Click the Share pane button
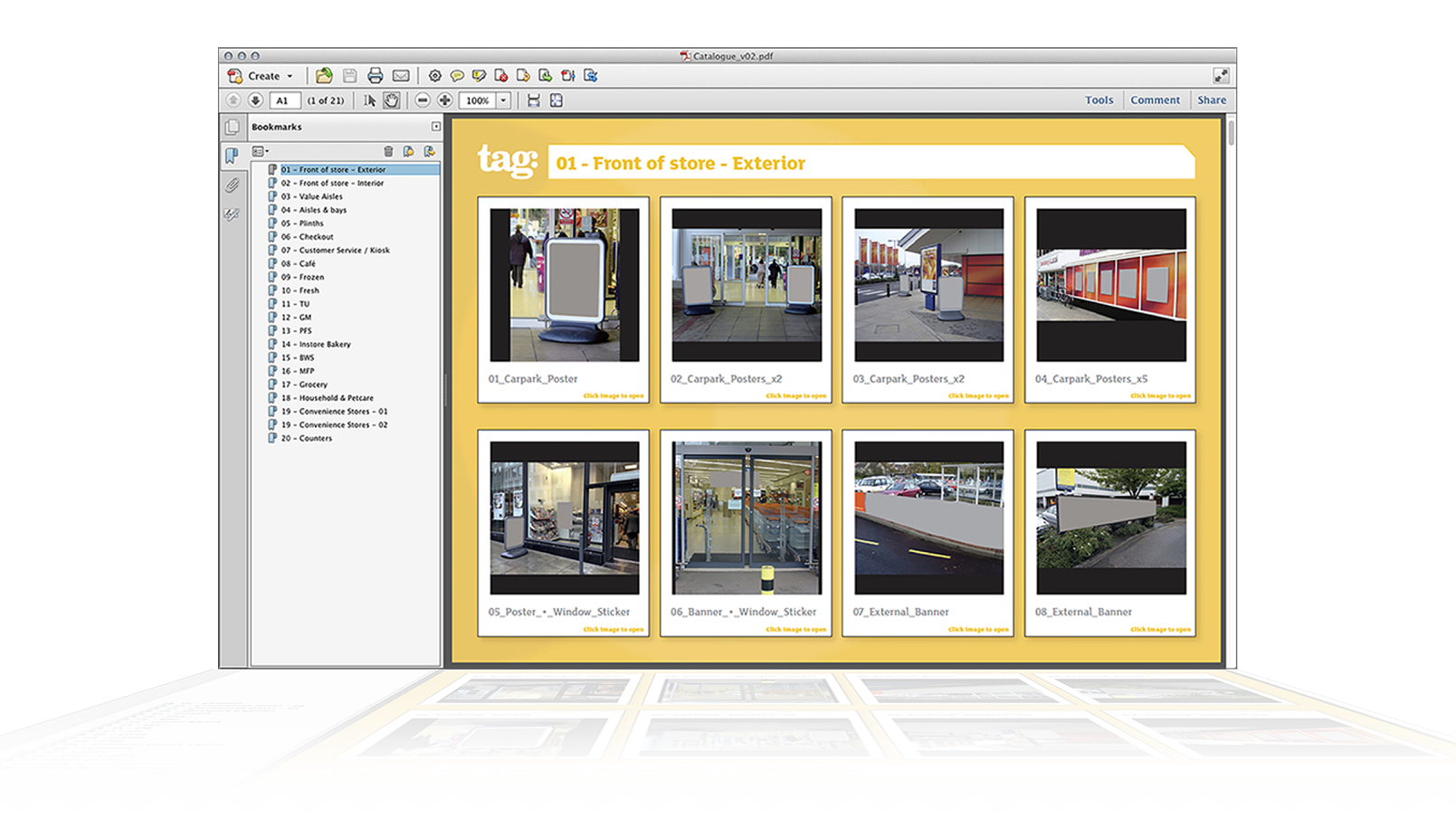 tap(1212, 100)
